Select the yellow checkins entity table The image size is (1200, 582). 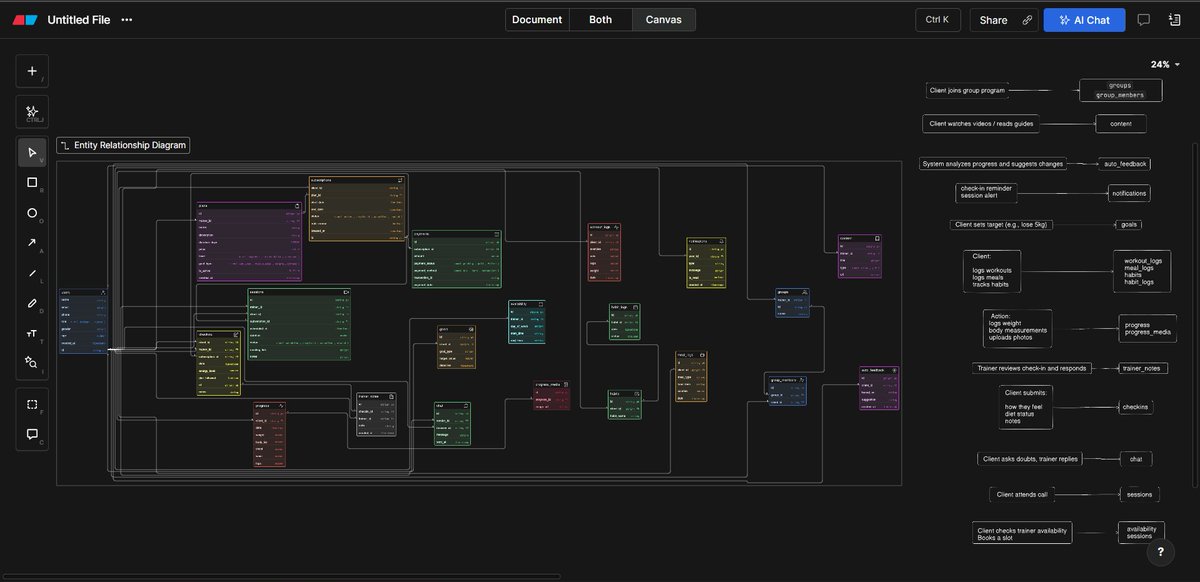[219, 363]
